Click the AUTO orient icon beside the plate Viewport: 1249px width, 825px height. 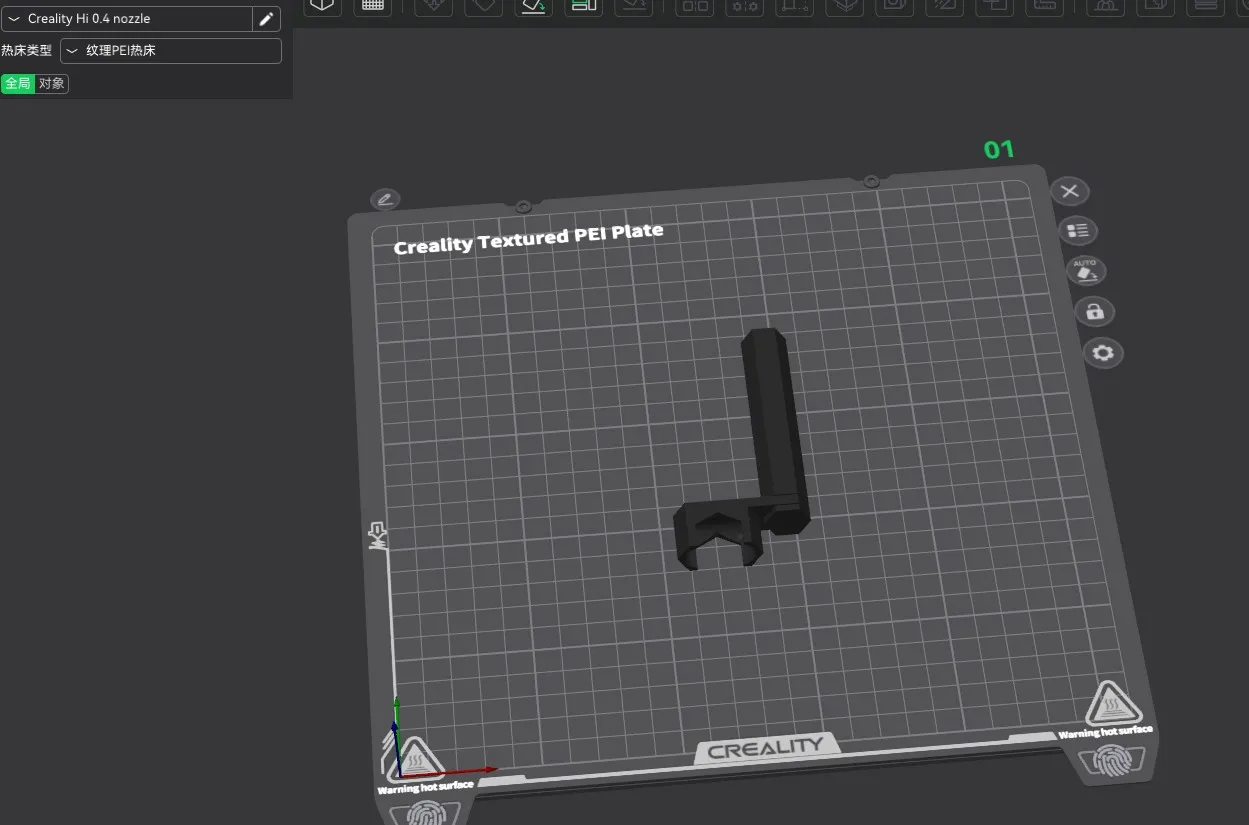tap(1086, 271)
